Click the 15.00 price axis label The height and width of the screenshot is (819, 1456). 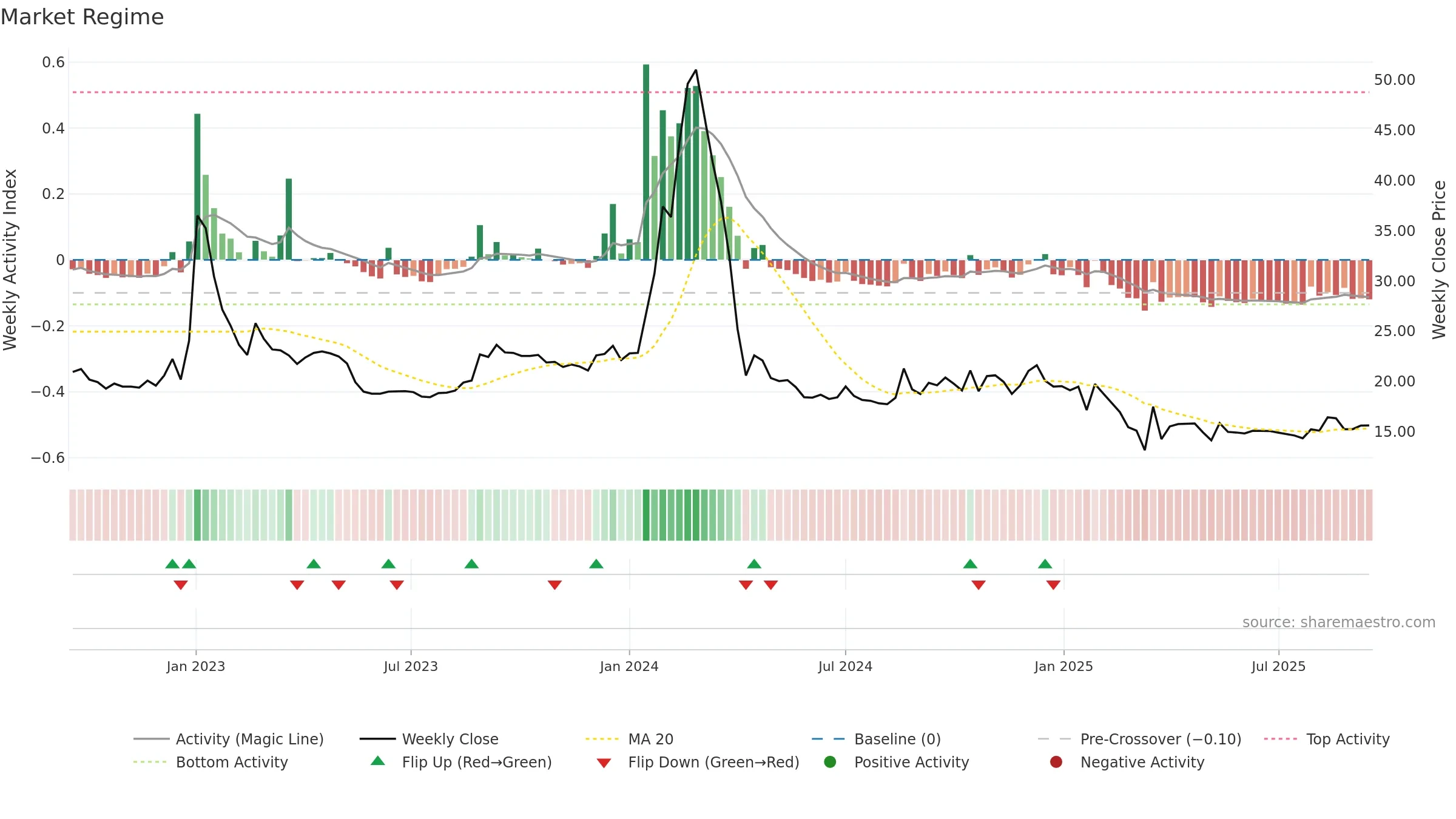click(1394, 432)
